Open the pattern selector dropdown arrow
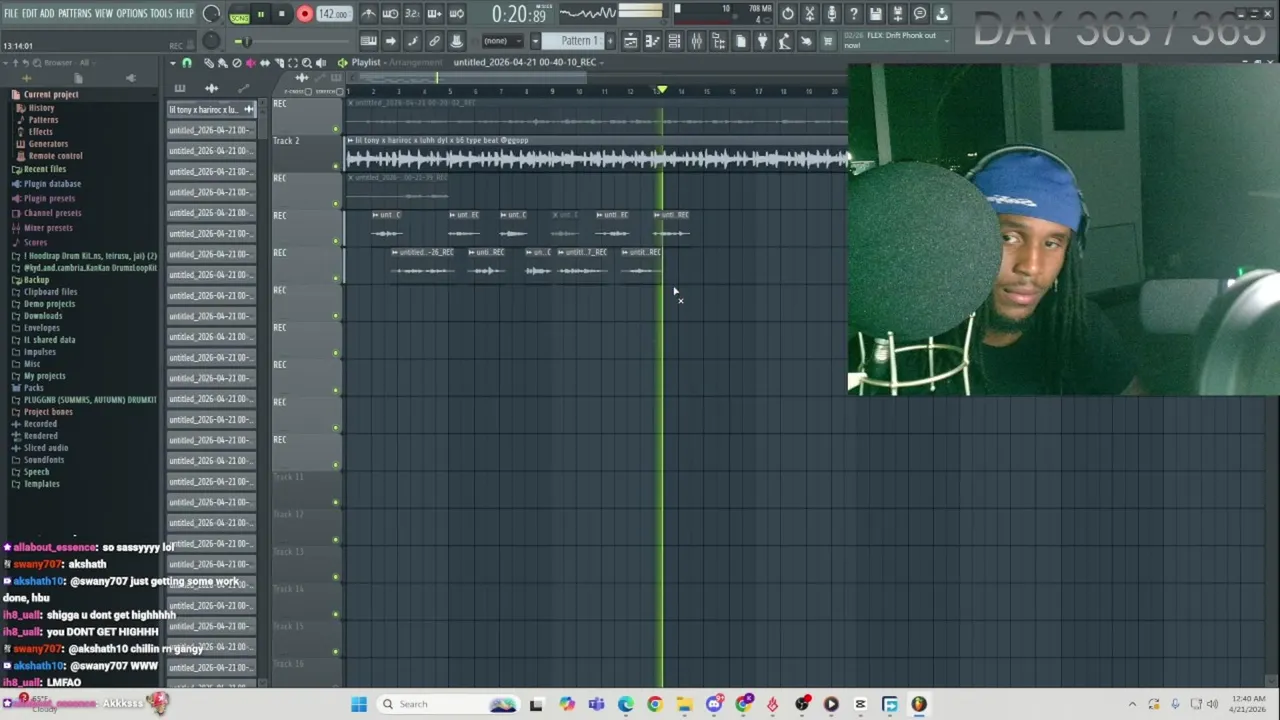This screenshot has width=1280, height=720. click(535, 41)
